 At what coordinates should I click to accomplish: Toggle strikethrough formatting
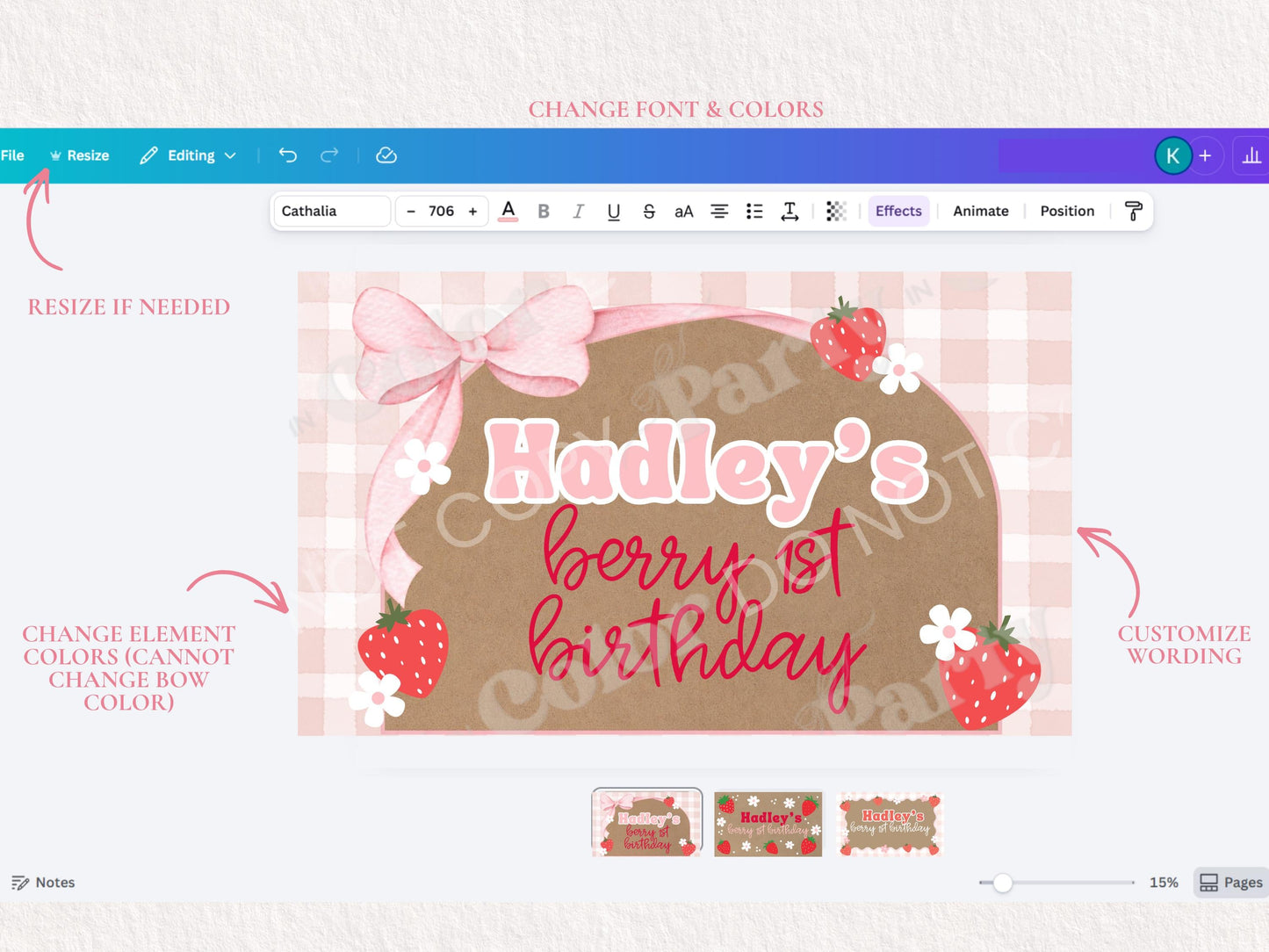point(649,211)
